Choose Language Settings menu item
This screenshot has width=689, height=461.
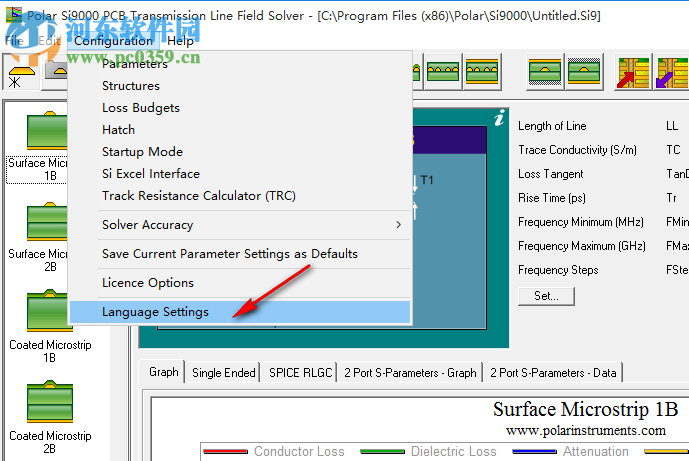(240, 312)
